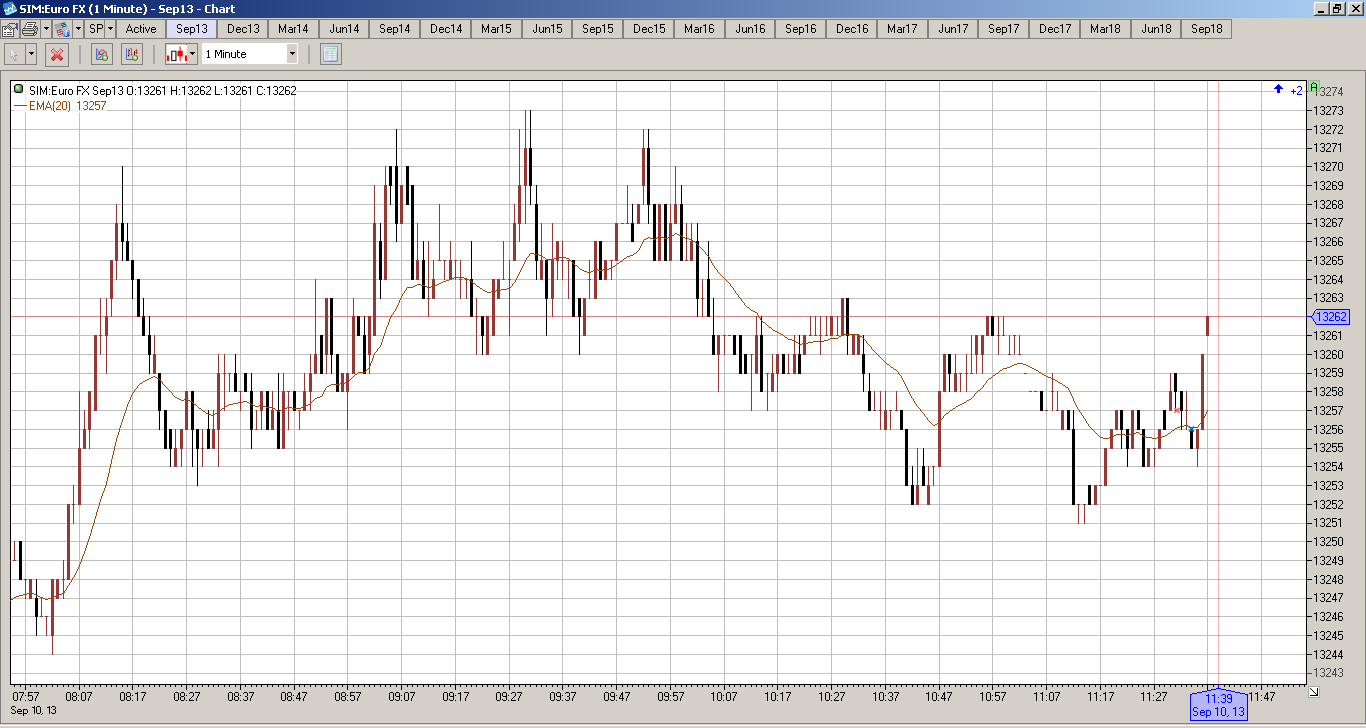The image size is (1366, 728).
Task: Click the 13274 price scale label
Action: [1329, 91]
